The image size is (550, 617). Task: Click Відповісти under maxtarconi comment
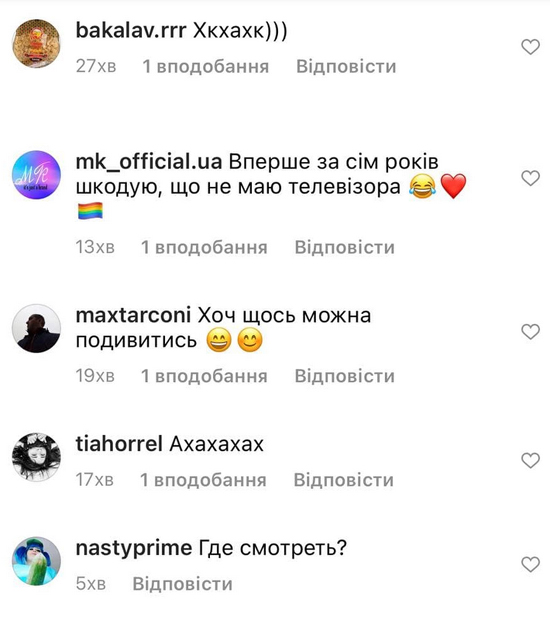point(345,376)
